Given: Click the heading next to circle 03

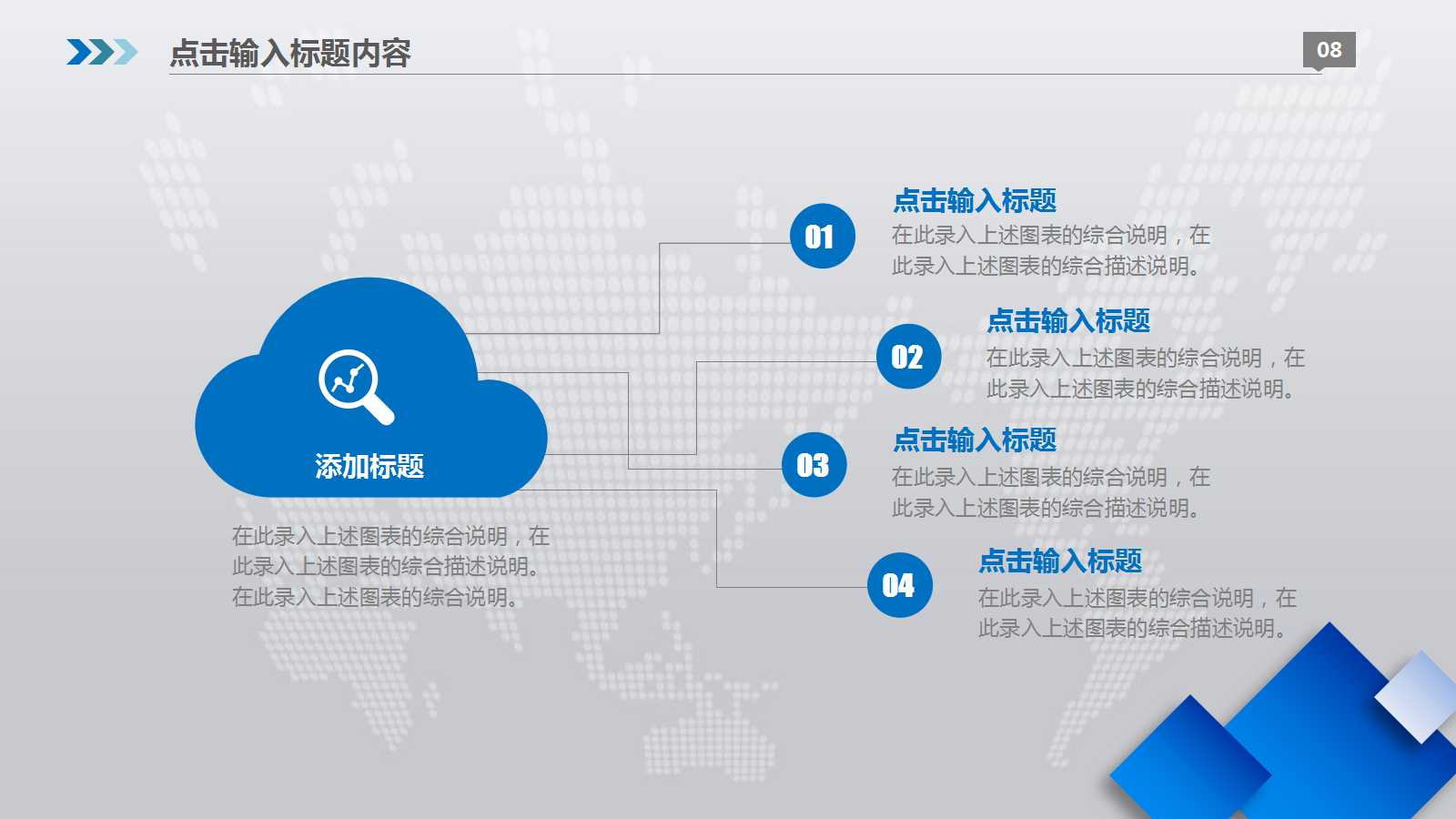Looking at the screenshot, I should coord(975,440).
